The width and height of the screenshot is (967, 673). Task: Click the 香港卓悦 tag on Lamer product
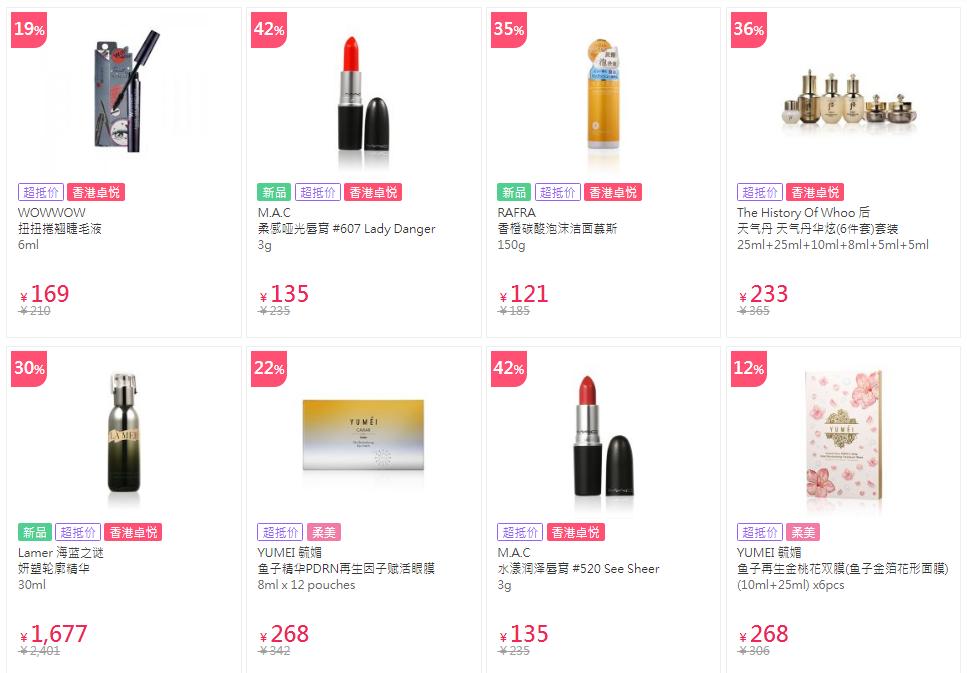click(133, 532)
